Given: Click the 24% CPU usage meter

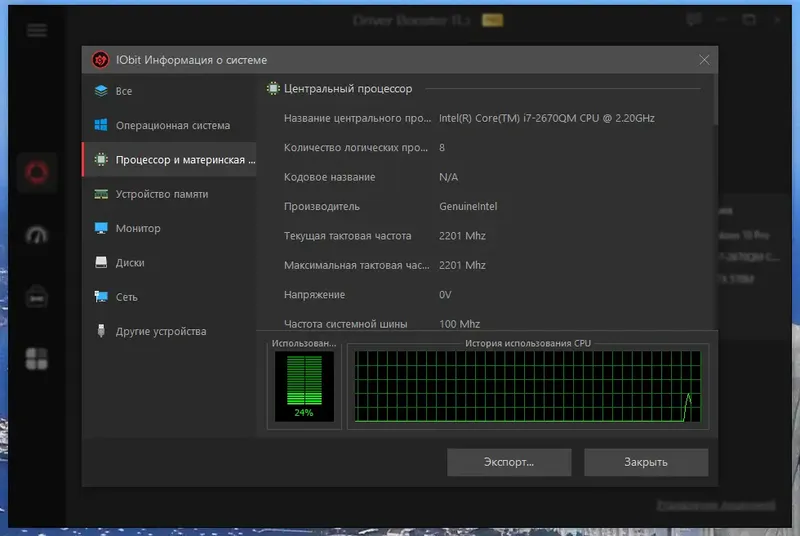Looking at the screenshot, I should point(304,386).
